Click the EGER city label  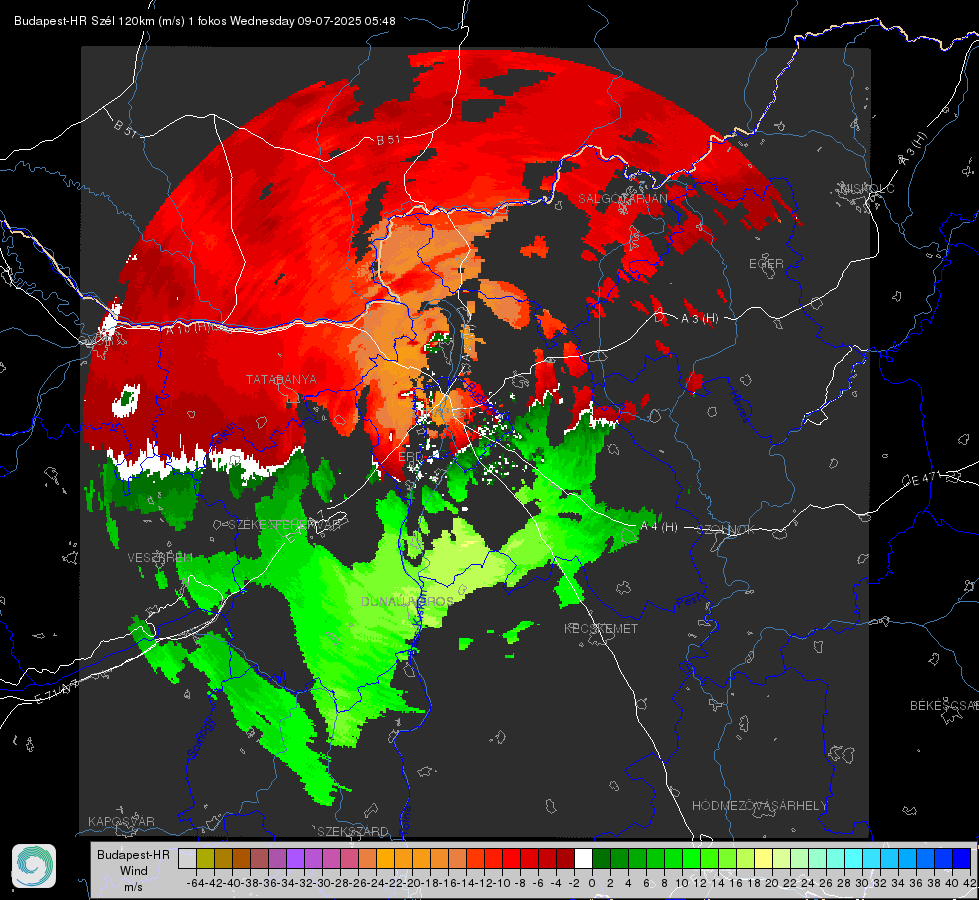[766, 264]
